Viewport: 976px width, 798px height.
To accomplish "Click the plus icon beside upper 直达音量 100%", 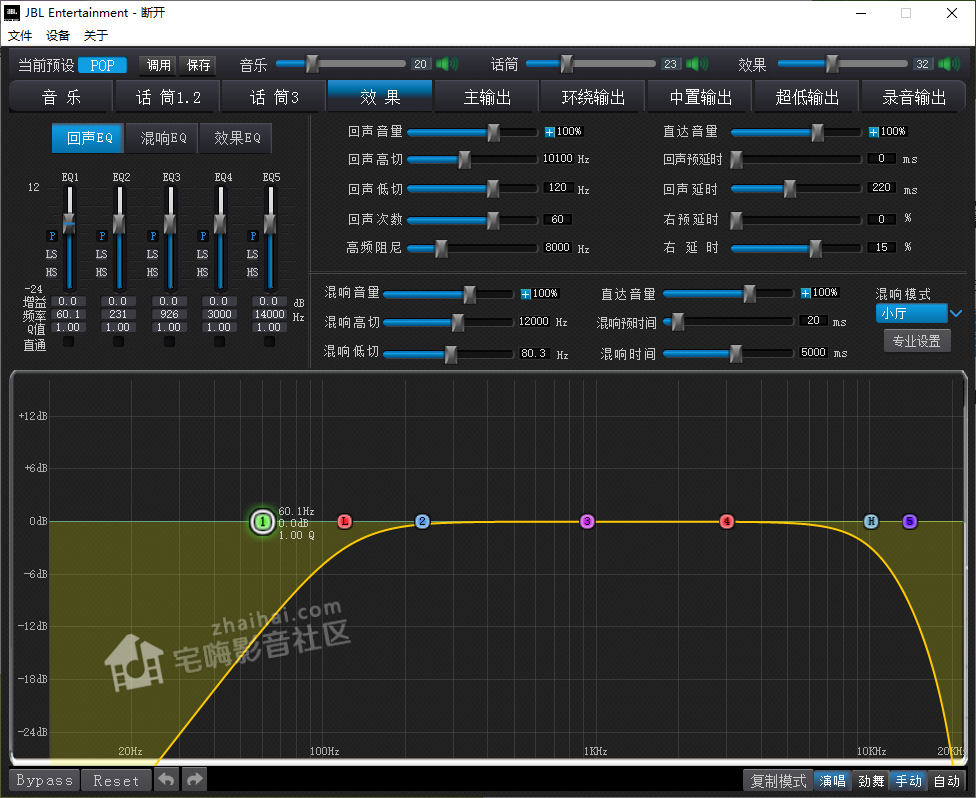I will tap(873, 132).
